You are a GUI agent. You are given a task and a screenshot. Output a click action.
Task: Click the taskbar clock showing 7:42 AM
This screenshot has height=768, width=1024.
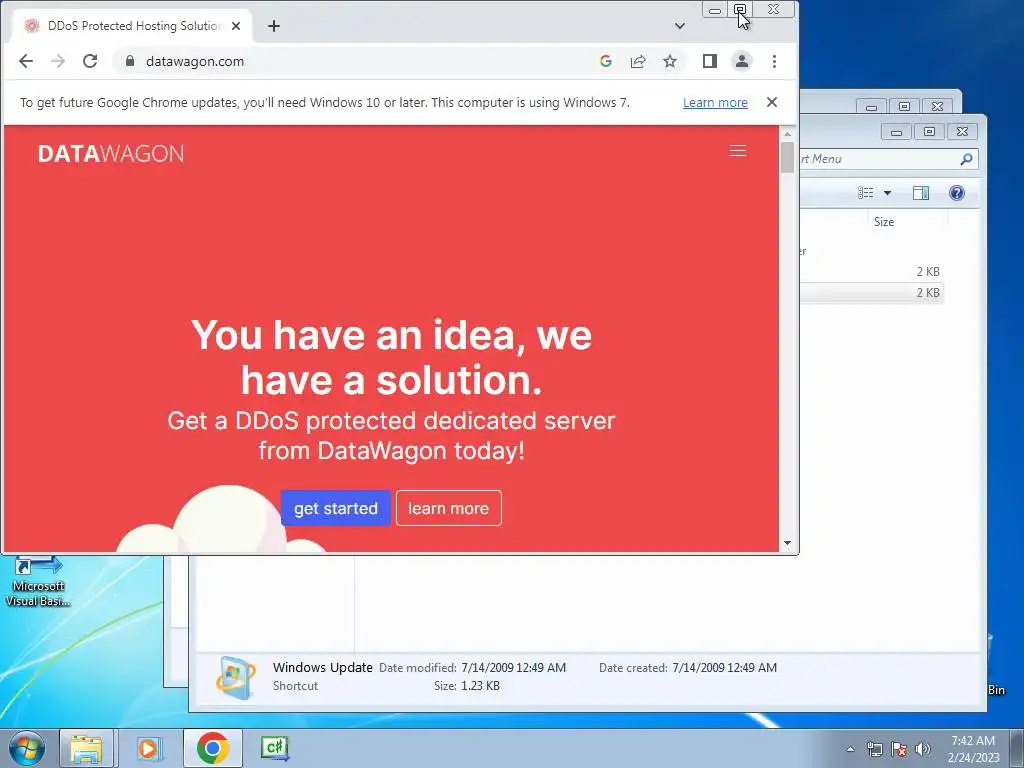pyautogui.click(x=972, y=749)
